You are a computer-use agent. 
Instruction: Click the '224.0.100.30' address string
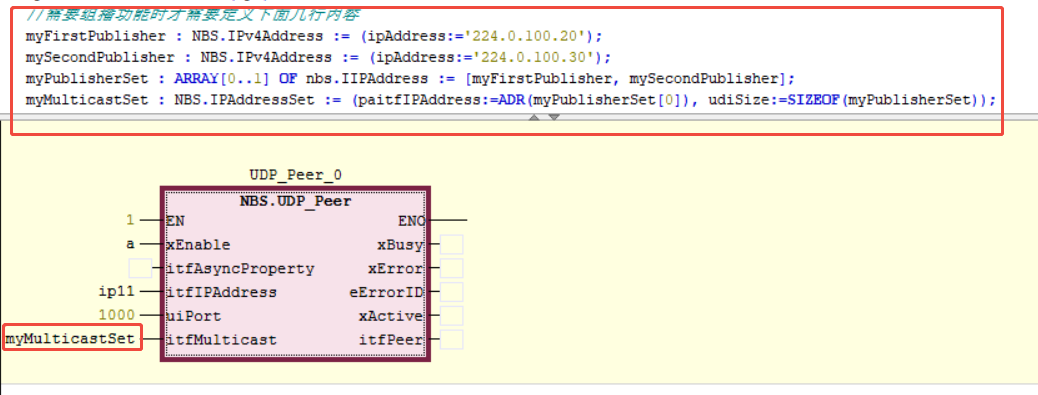pyautogui.click(x=535, y=57)
